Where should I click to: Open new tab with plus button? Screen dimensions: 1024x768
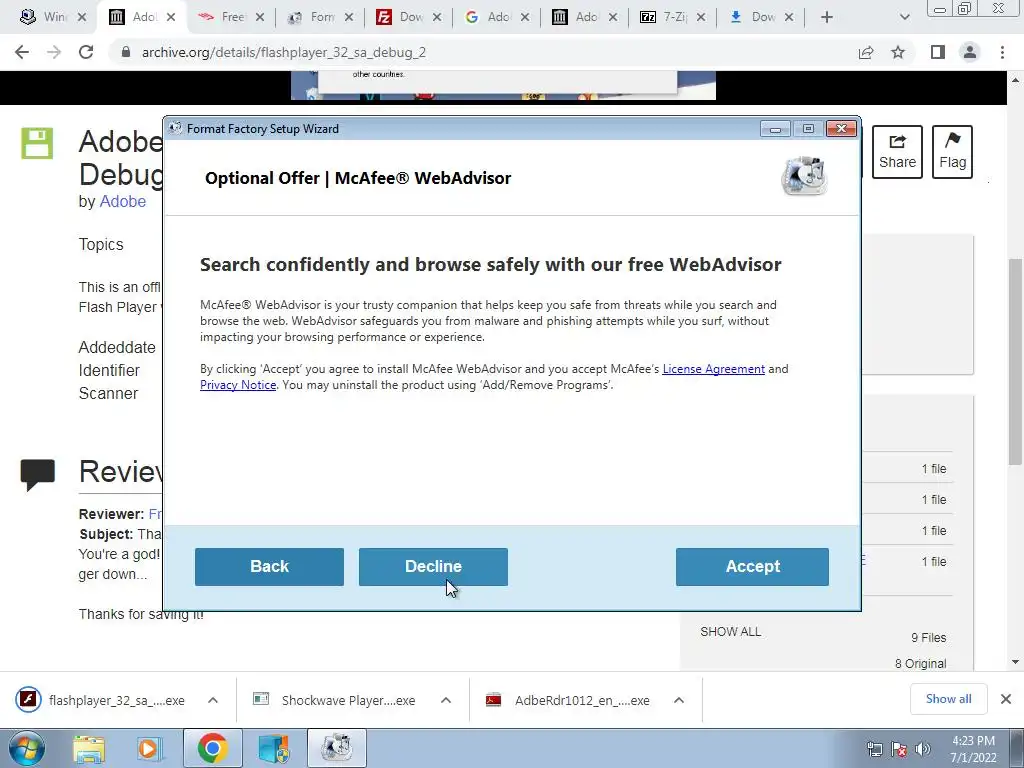coord(827,17)
